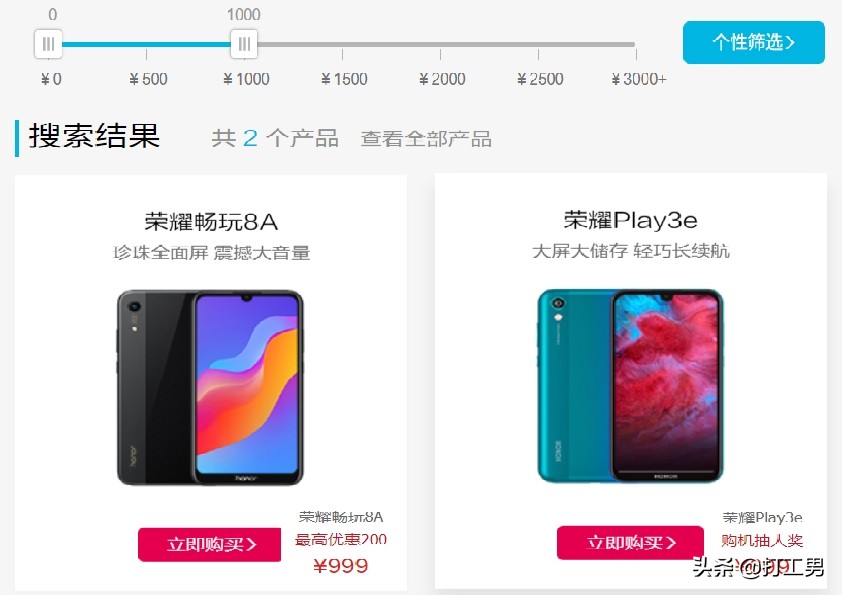Click the ¥2500 mark on the price scale
Viewport: 842px width, 595px height.
[540, 79]
